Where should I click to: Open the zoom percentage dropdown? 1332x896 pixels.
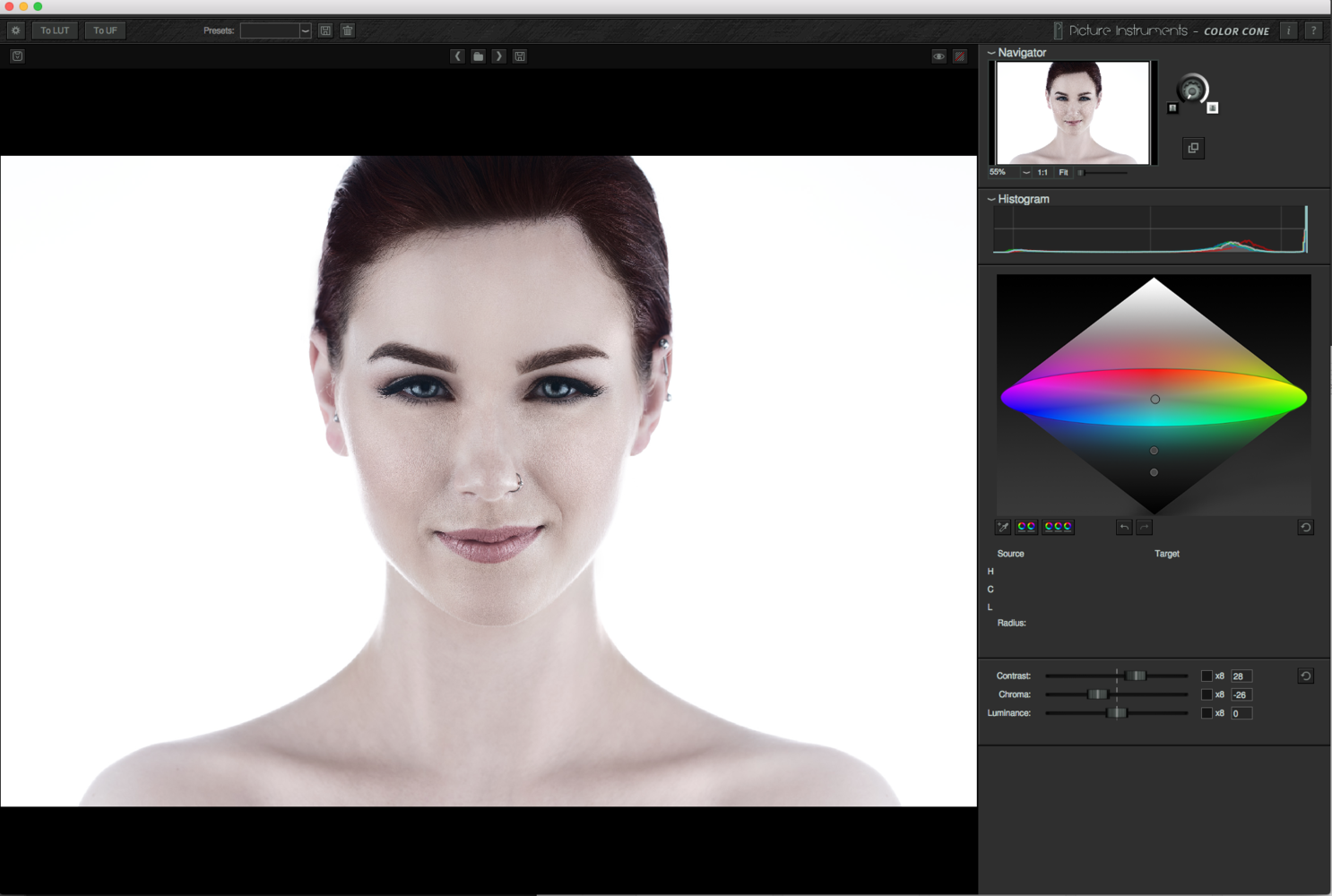pos(1025,172)
